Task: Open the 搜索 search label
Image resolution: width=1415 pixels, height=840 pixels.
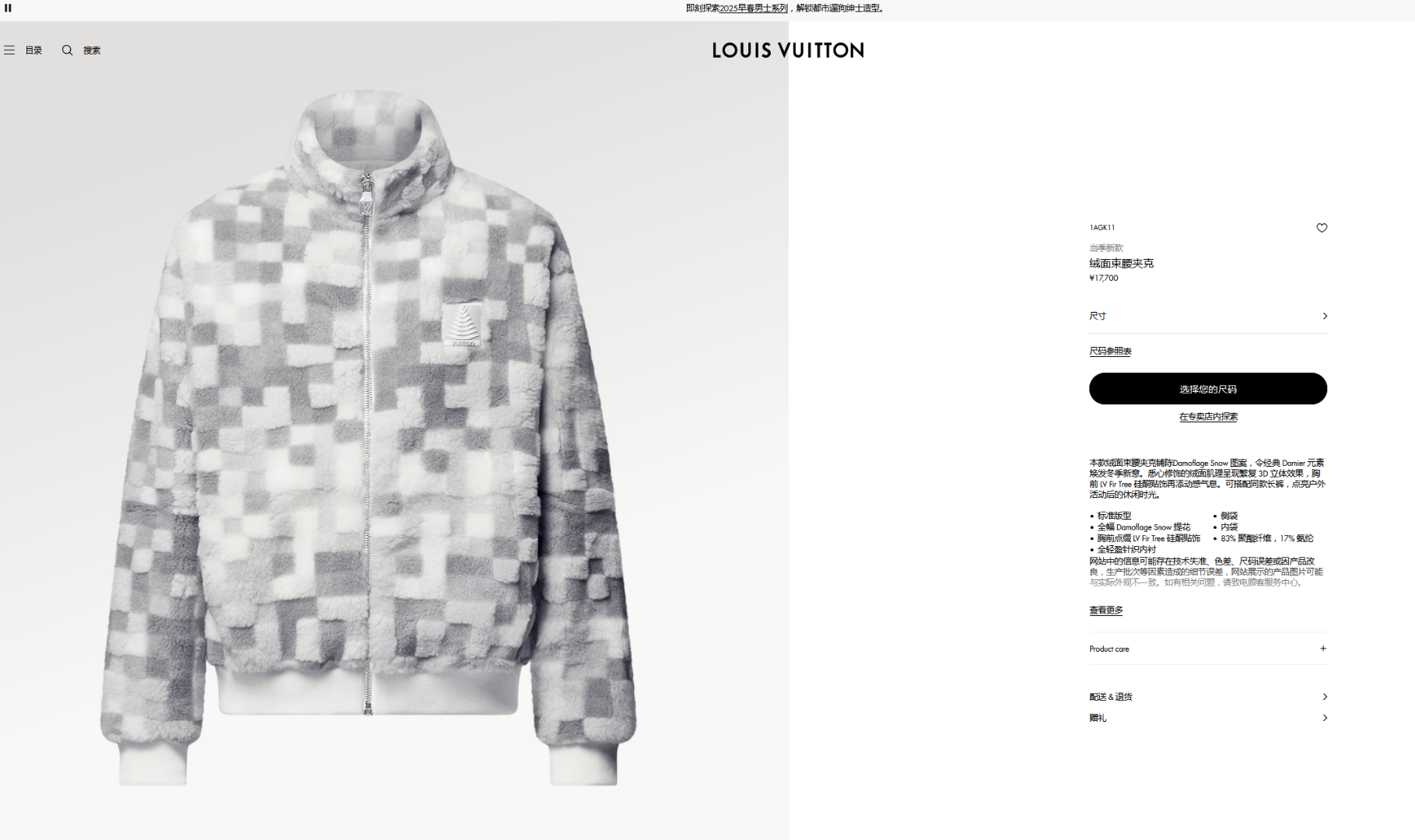Action: coord(92,51)
